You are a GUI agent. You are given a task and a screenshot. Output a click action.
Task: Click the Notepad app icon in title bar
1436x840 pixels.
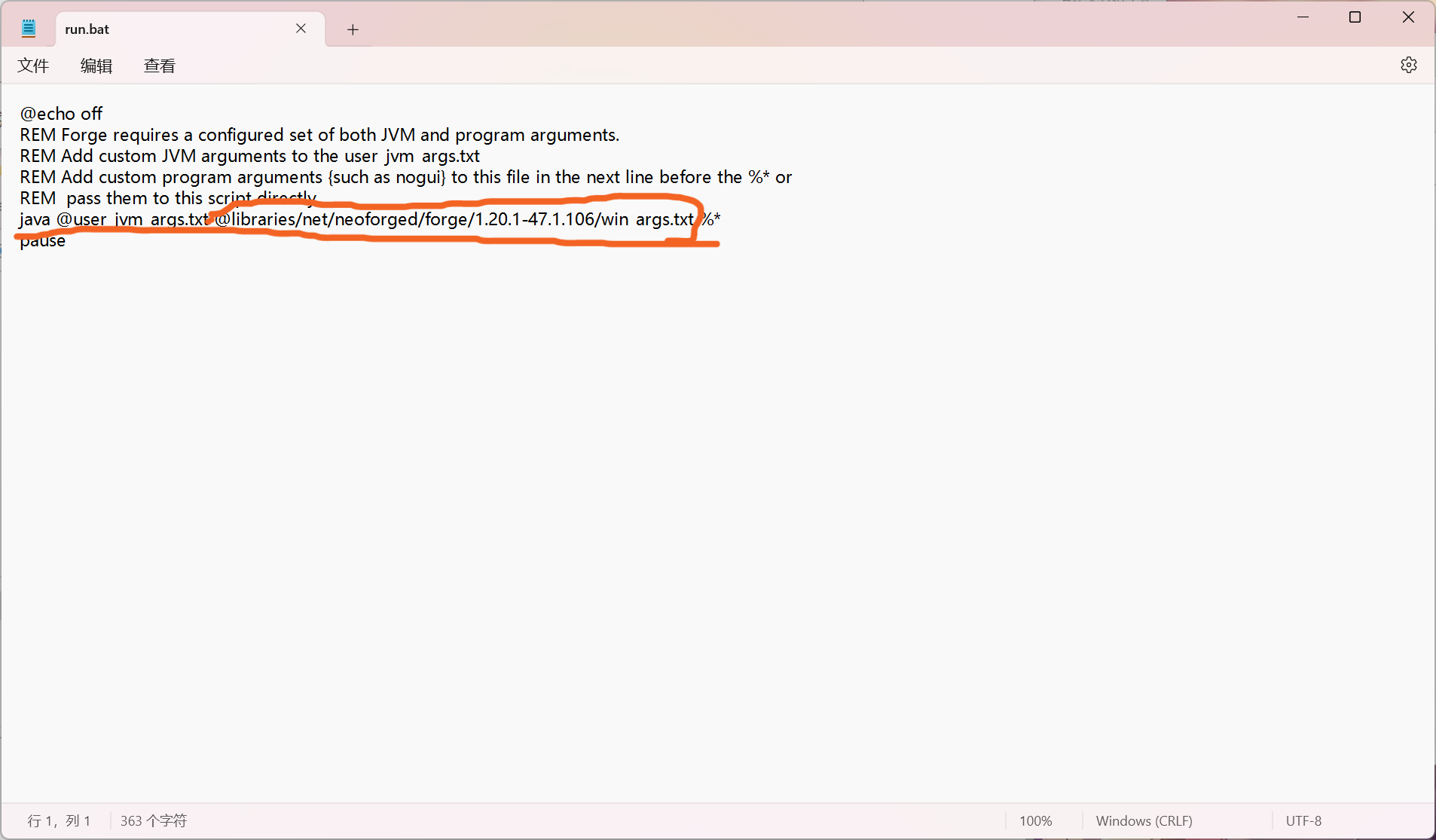click(29, 29)
